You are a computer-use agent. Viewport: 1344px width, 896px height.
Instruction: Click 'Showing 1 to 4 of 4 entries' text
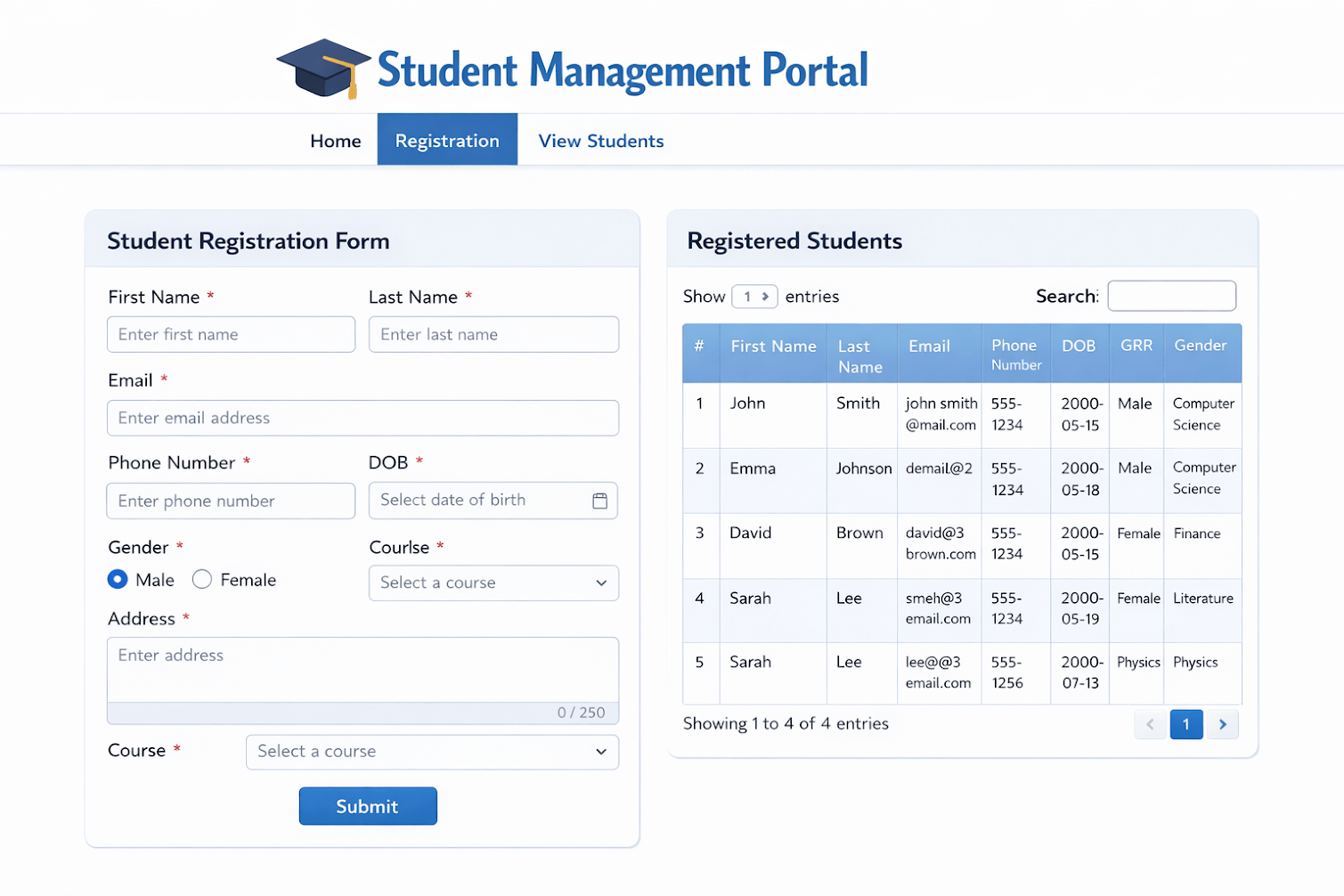tap(786, 724)
